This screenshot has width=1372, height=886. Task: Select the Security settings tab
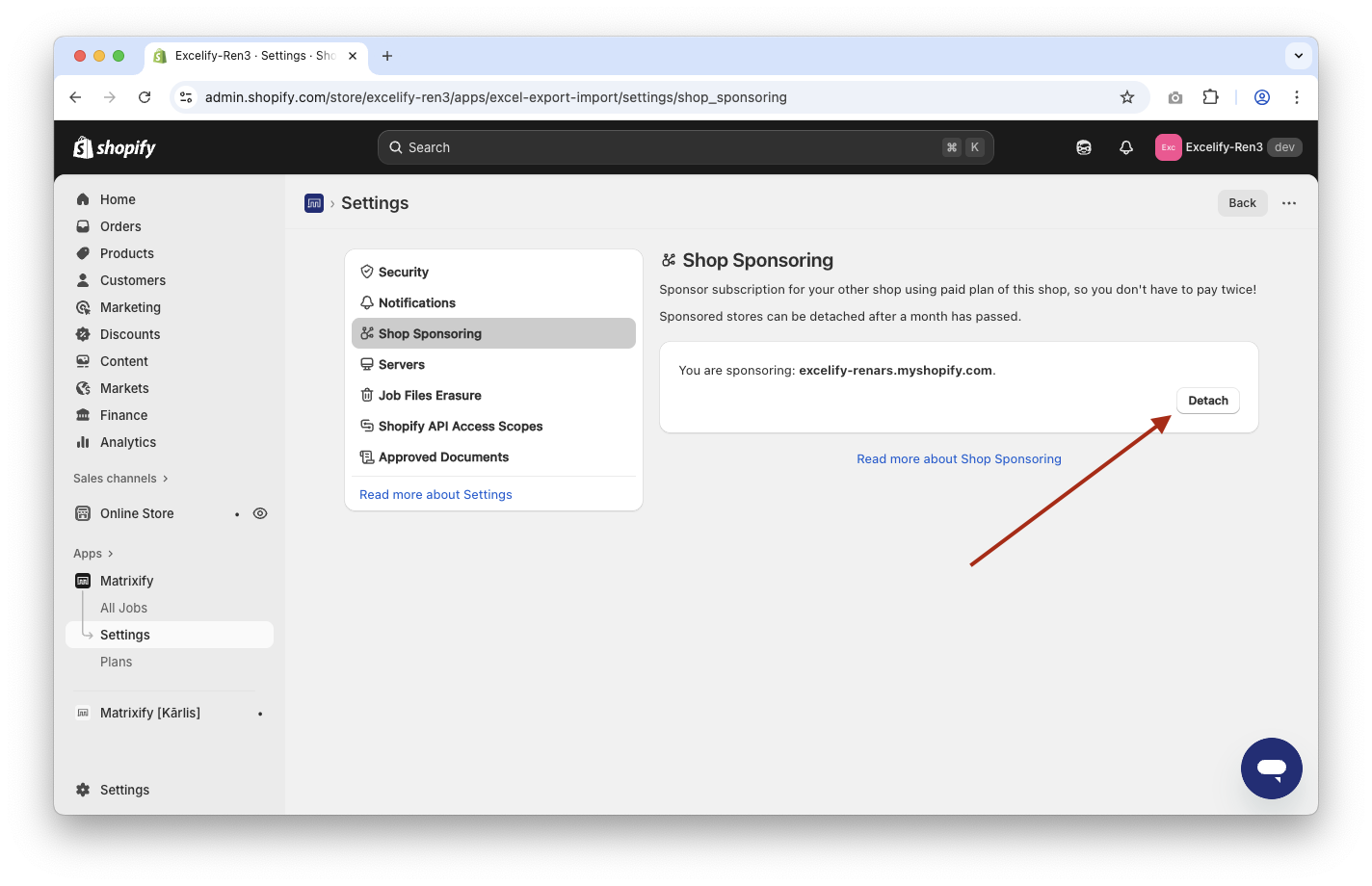[x=403, y=273]
